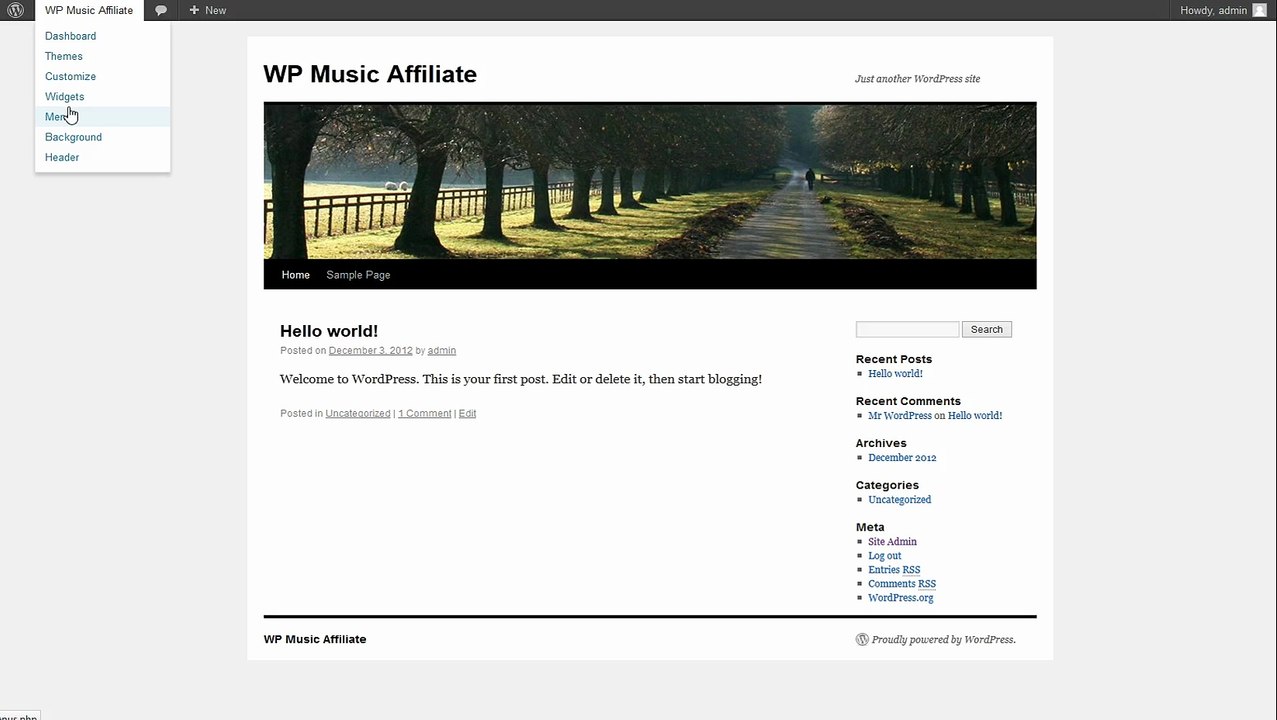1277x720 pixels.
Task: Click the 'Welcome to WordPress' post text
Action: click(x=521, y=379)
